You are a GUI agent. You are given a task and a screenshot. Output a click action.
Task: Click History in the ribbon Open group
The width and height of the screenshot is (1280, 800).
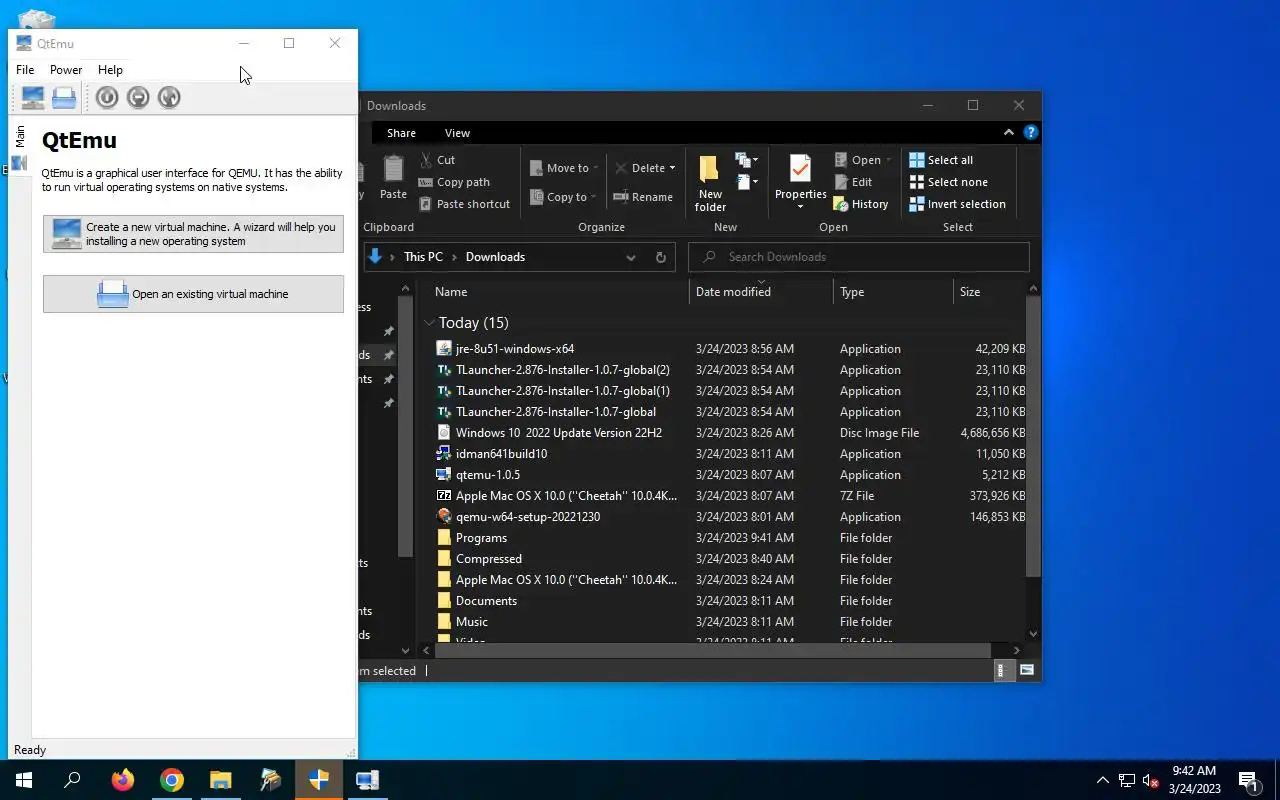(860, 204)
